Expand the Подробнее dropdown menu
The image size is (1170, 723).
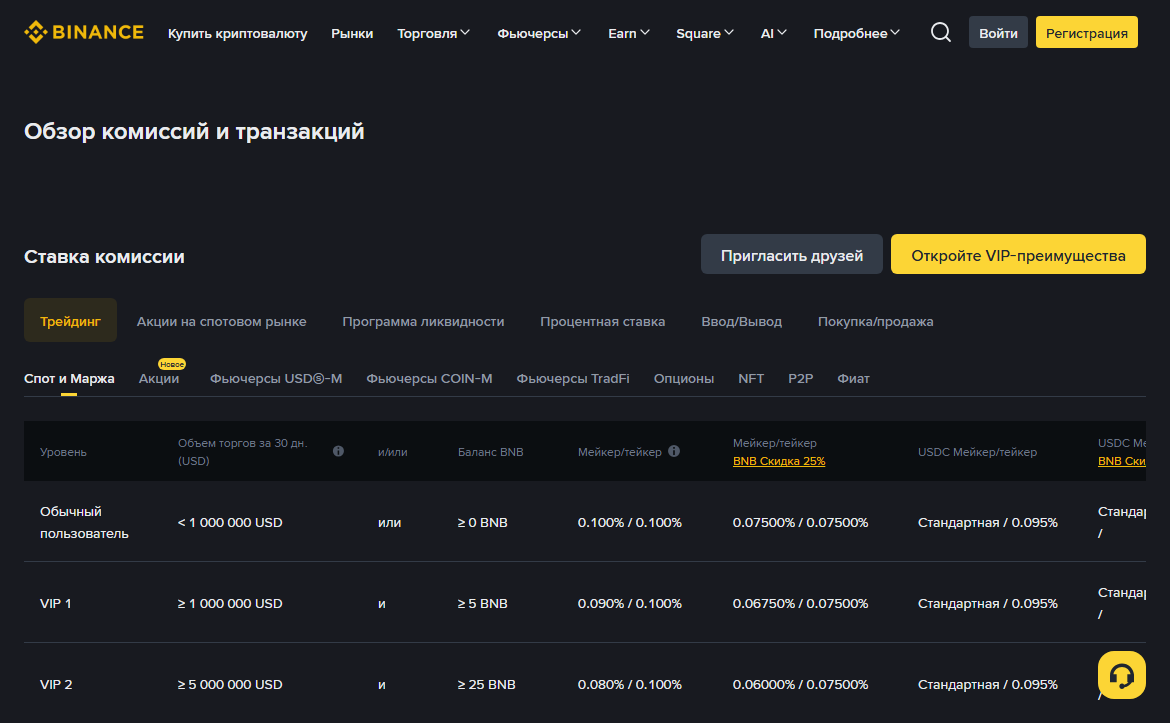(x=857, y=33)
